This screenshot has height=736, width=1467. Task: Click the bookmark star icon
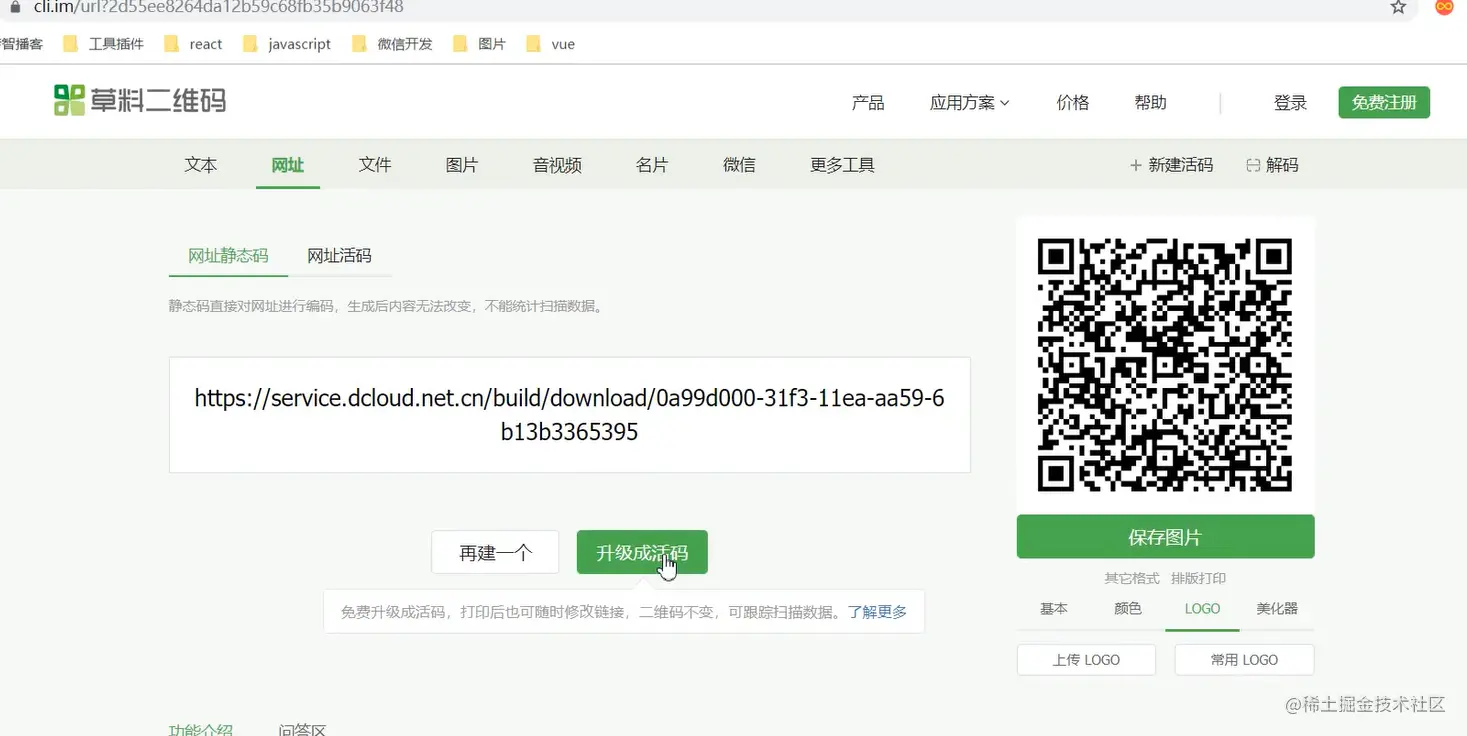(1398, 7)
